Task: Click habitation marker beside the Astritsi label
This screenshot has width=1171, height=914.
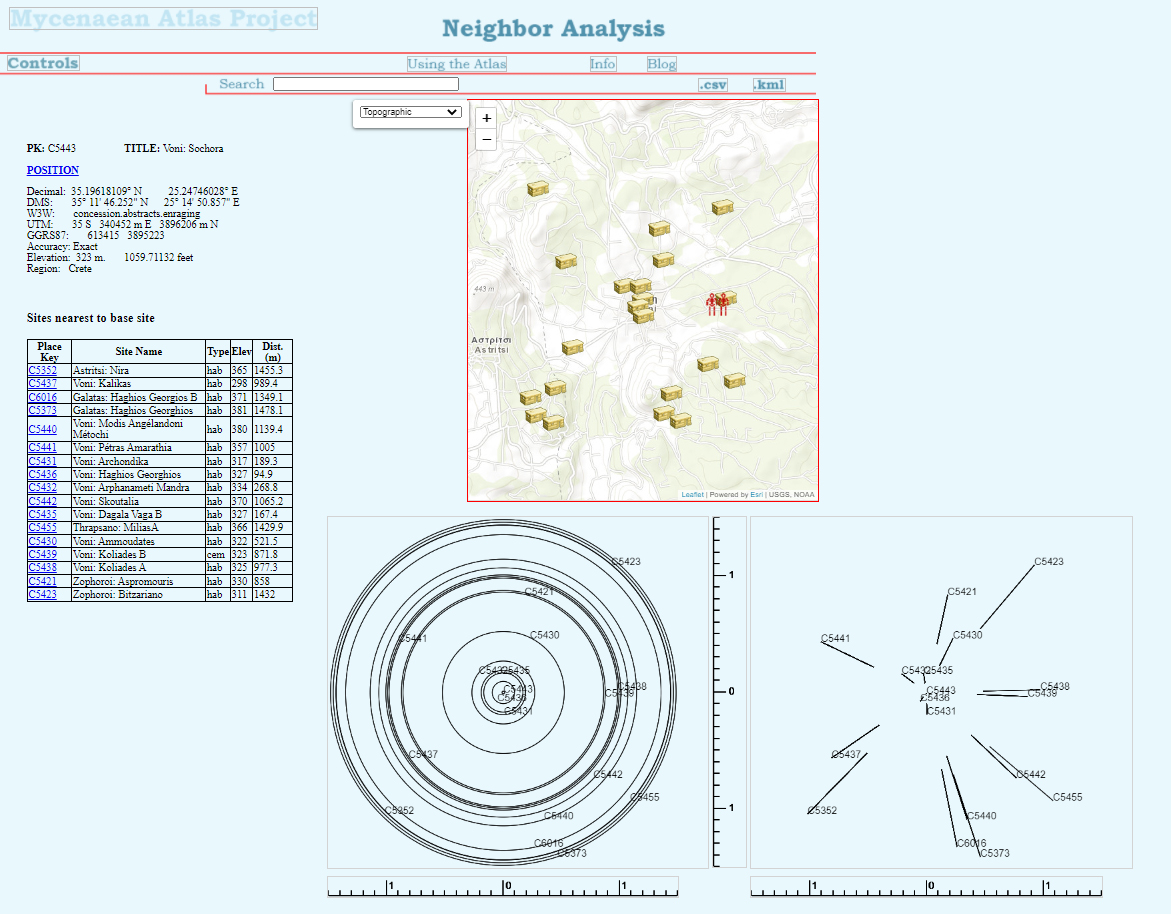Action: coord(572,347)
